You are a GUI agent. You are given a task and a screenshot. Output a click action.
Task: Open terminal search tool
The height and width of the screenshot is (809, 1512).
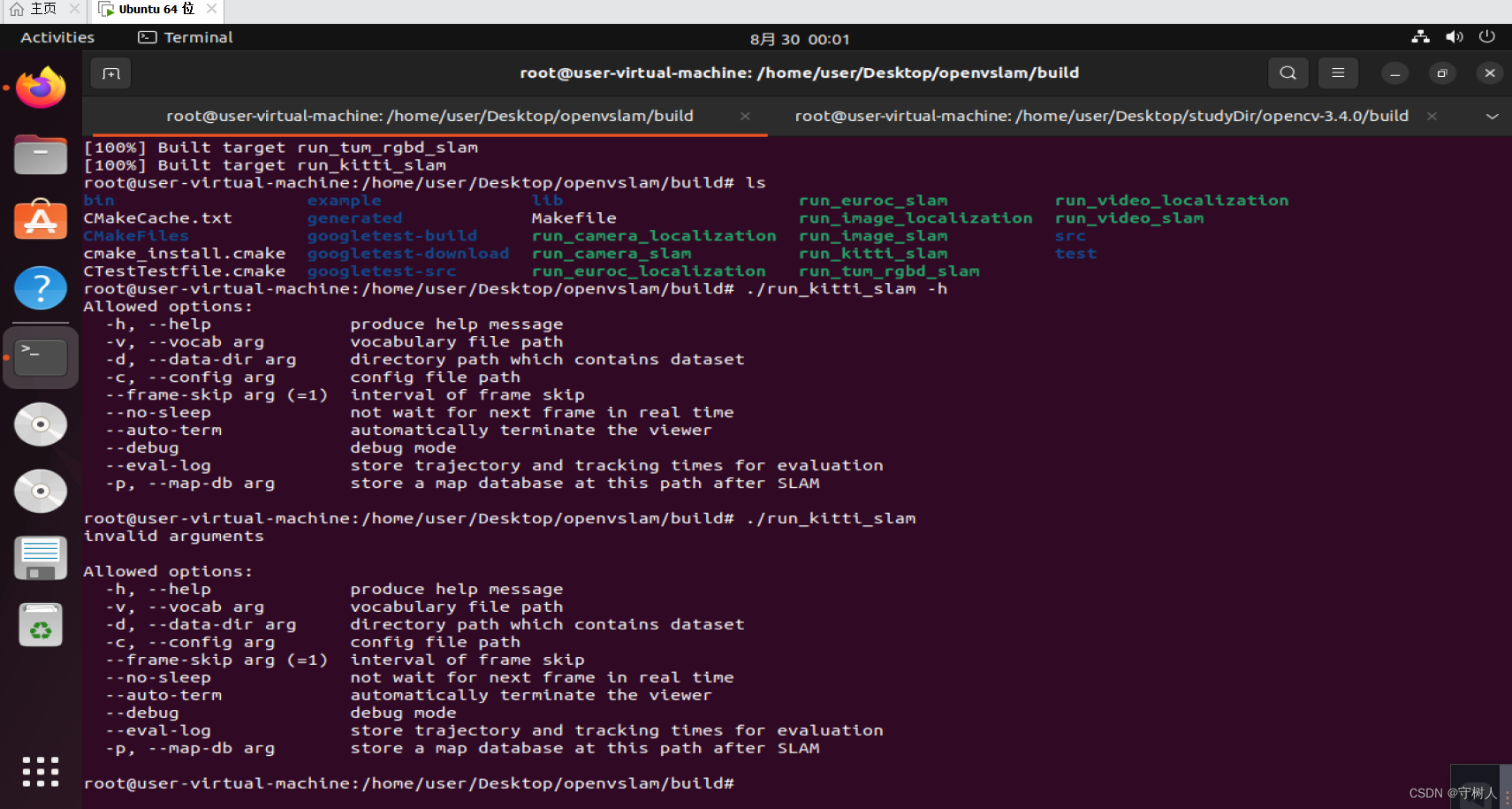pyautogui.click(x=1288, y=73)
